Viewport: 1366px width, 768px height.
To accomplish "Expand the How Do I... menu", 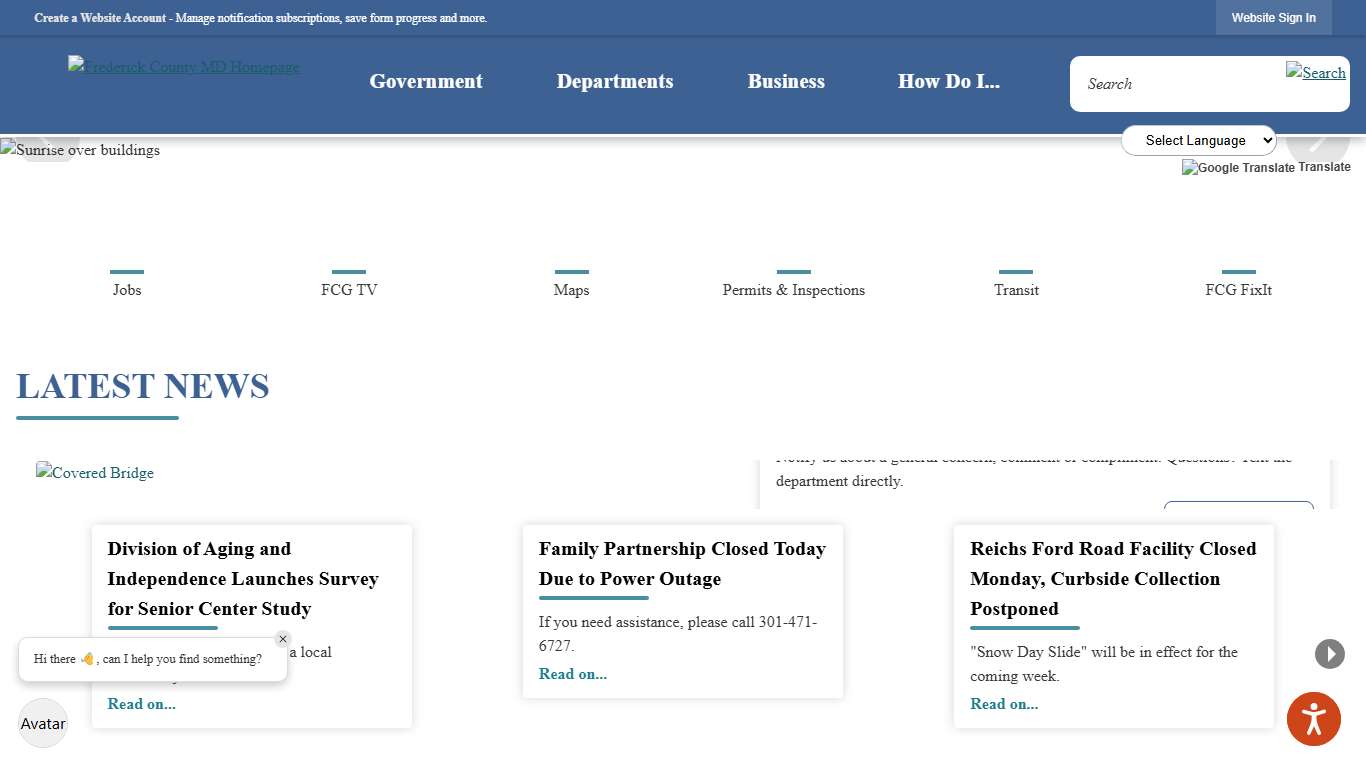I will (948, 82).
